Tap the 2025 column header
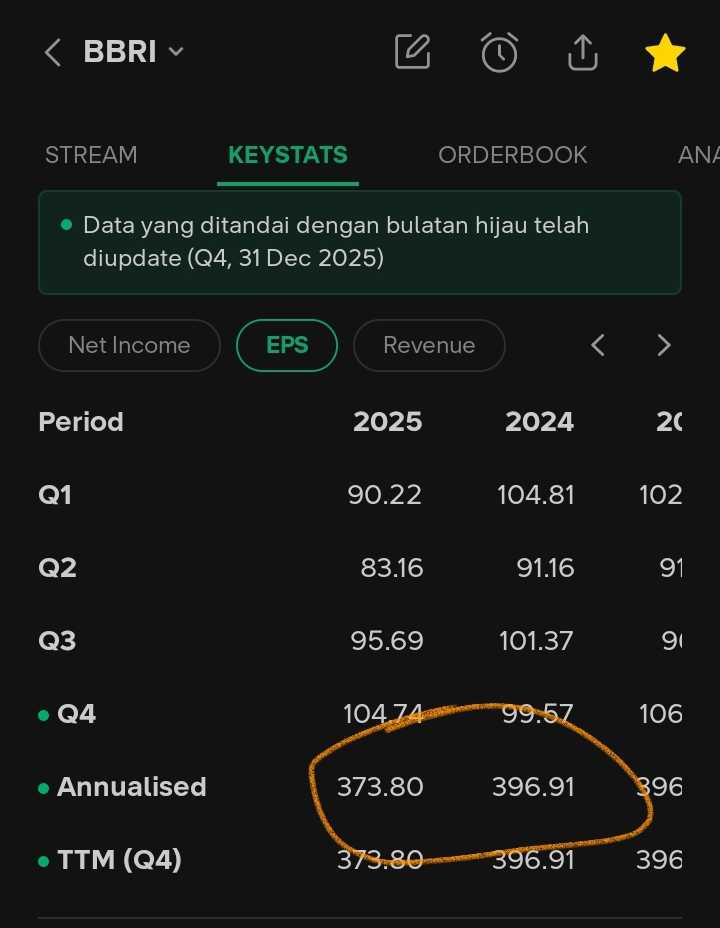 pyautogui.click(x=387, y=422)
